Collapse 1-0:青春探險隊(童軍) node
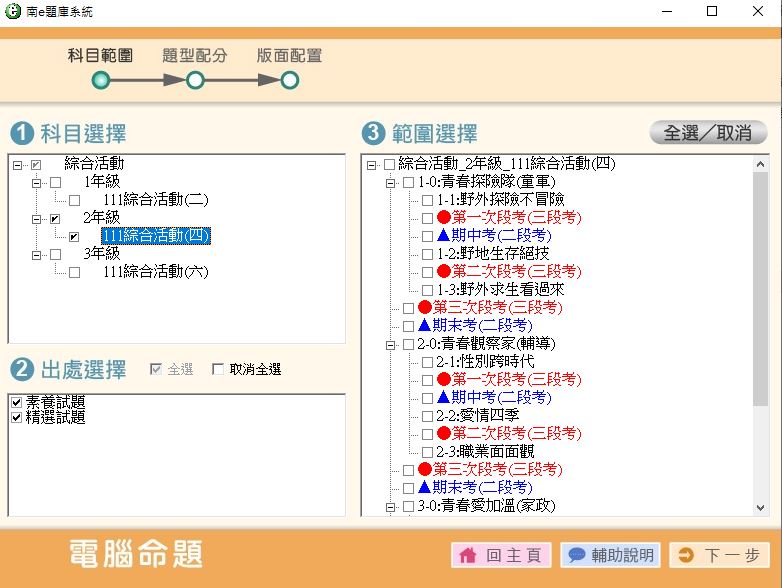This screenshot has height=588, width=782. [390, 183]
